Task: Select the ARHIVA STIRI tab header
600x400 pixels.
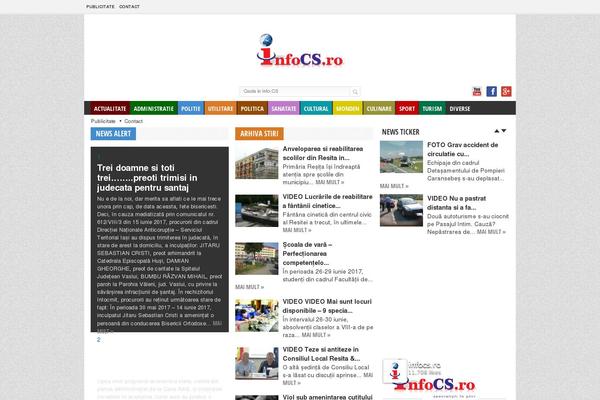Action: coord(259,134)
